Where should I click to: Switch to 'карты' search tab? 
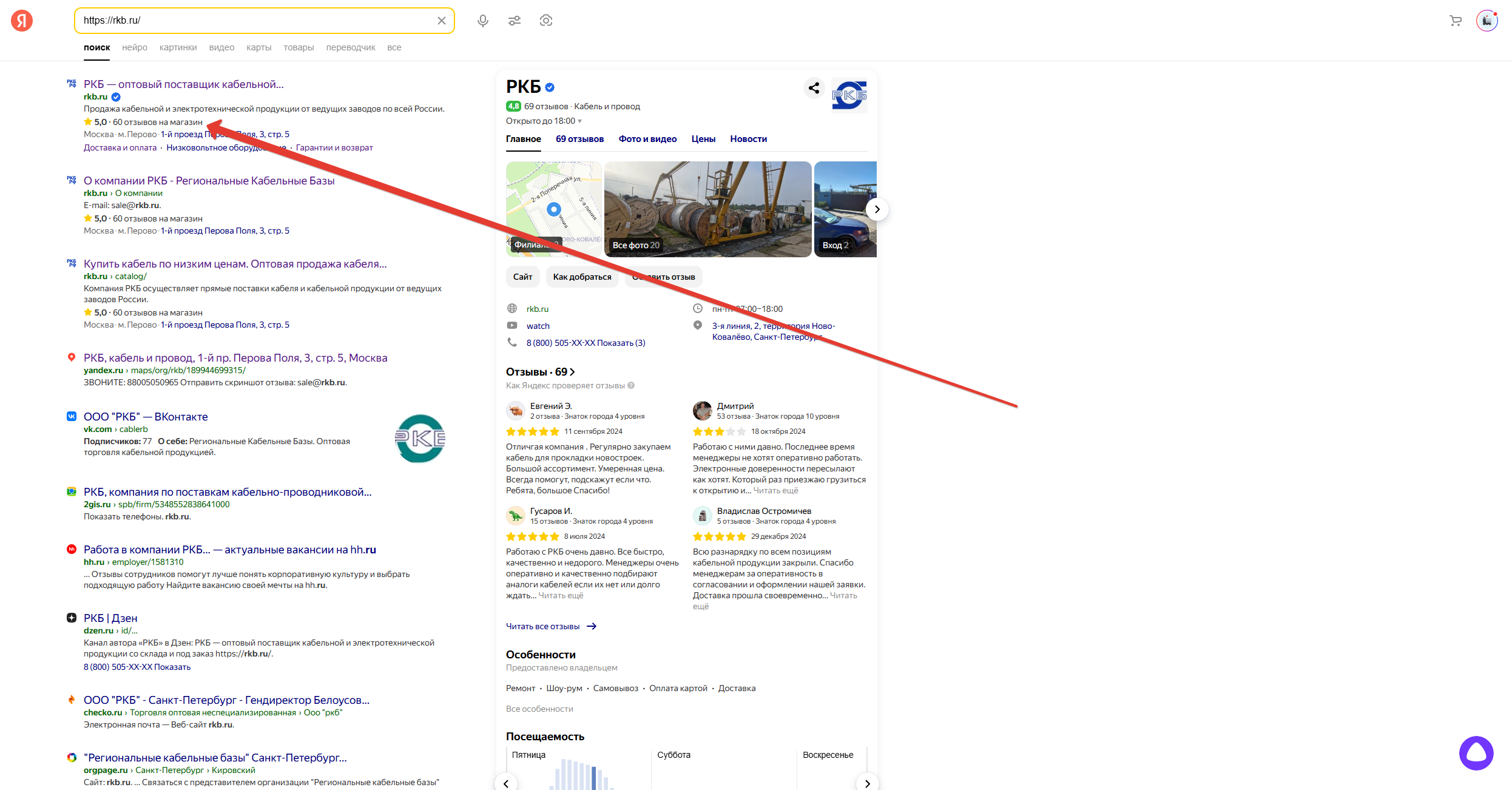point(259,47)
